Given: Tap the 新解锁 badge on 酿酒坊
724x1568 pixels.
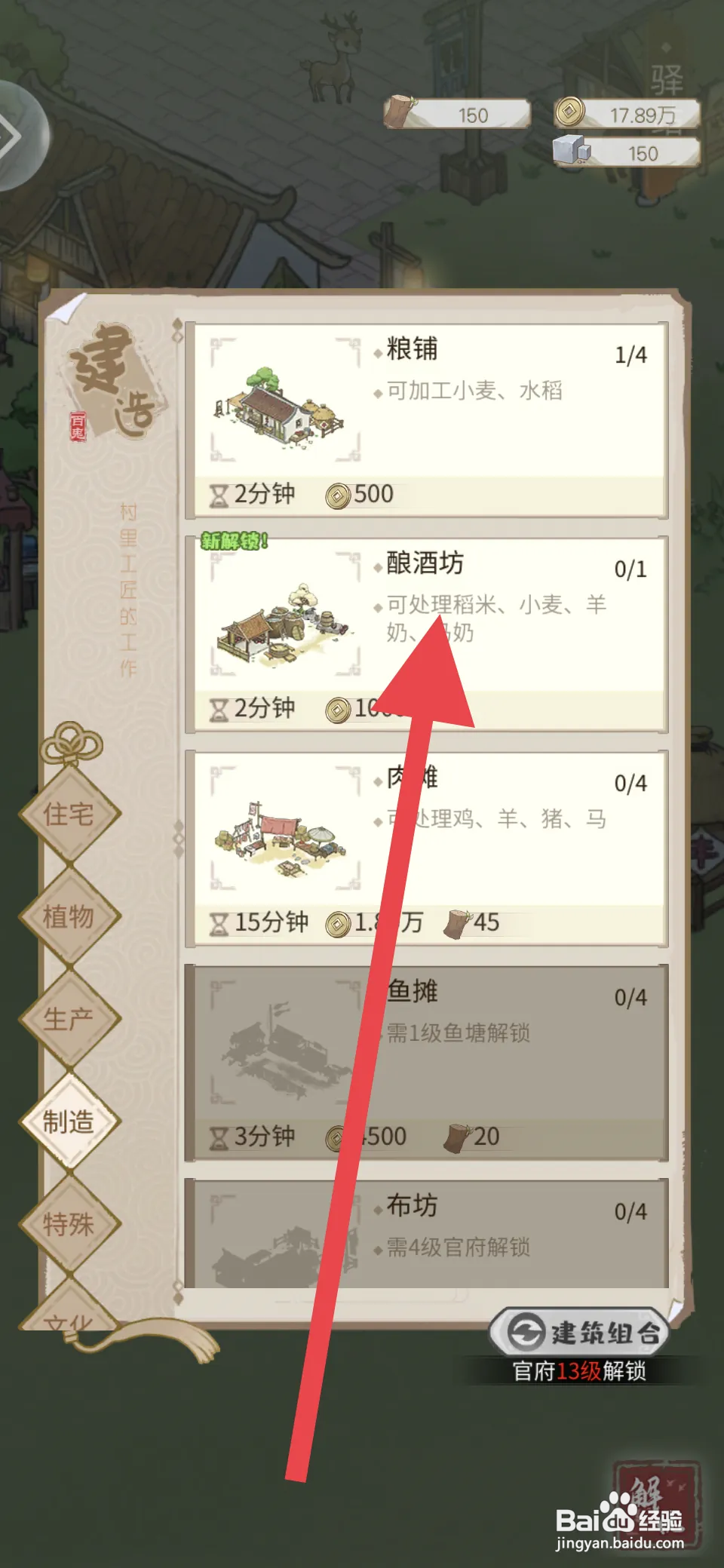Looking at the screenshot, I should (234, 541).
